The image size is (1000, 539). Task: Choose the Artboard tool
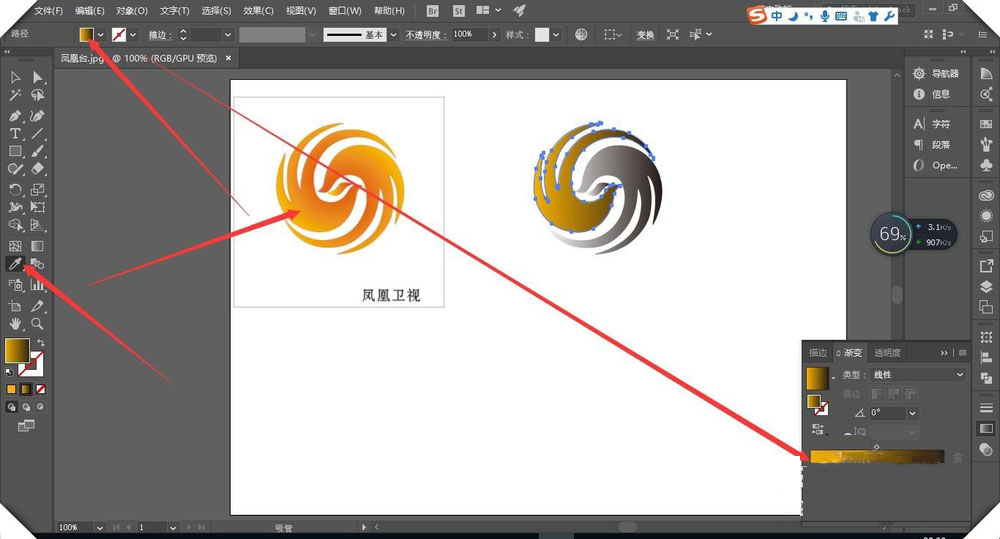(15, 306)
